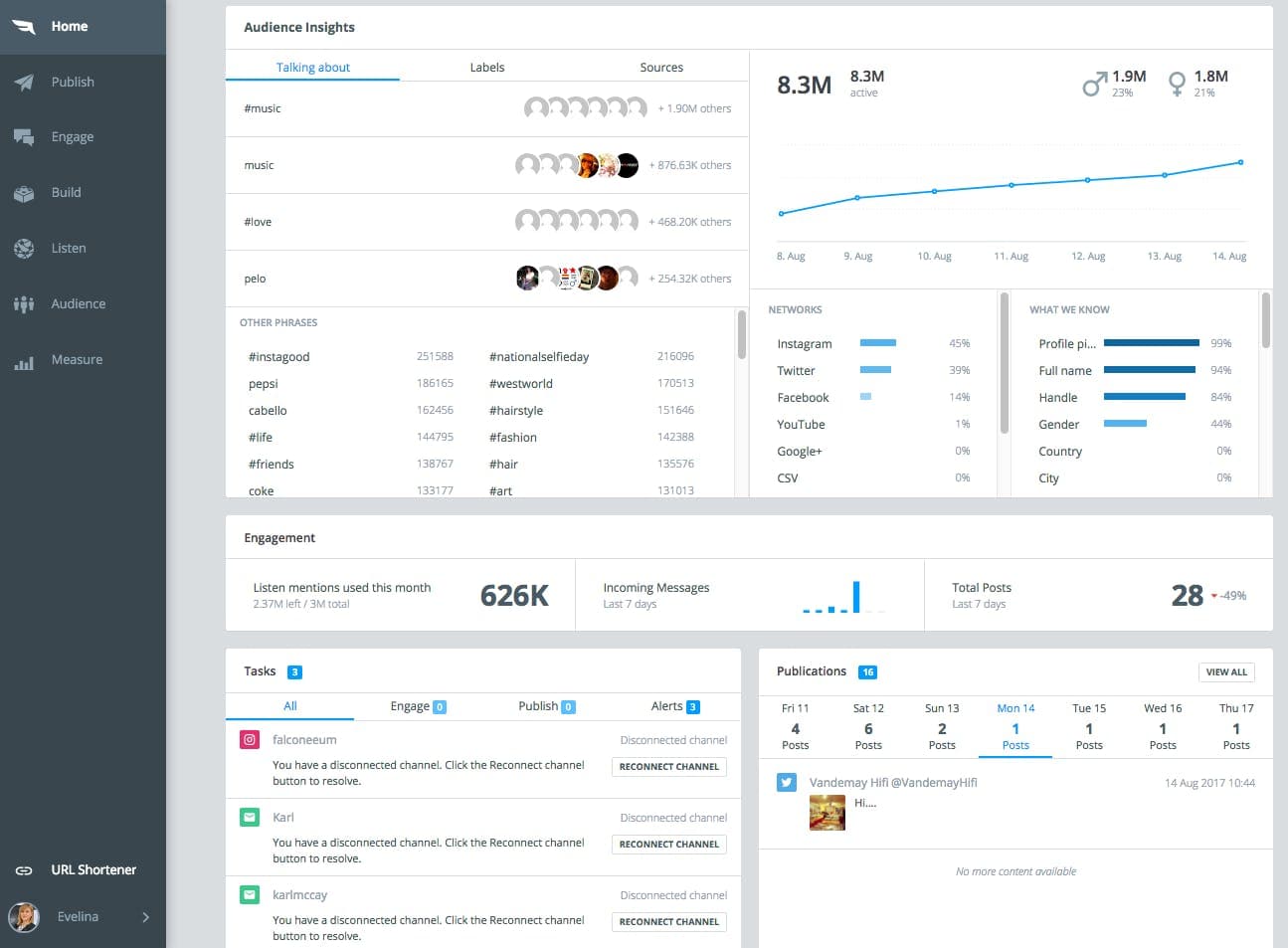Reconnect the falconeeum channel
1288x948 pixels.
(668, 766)
